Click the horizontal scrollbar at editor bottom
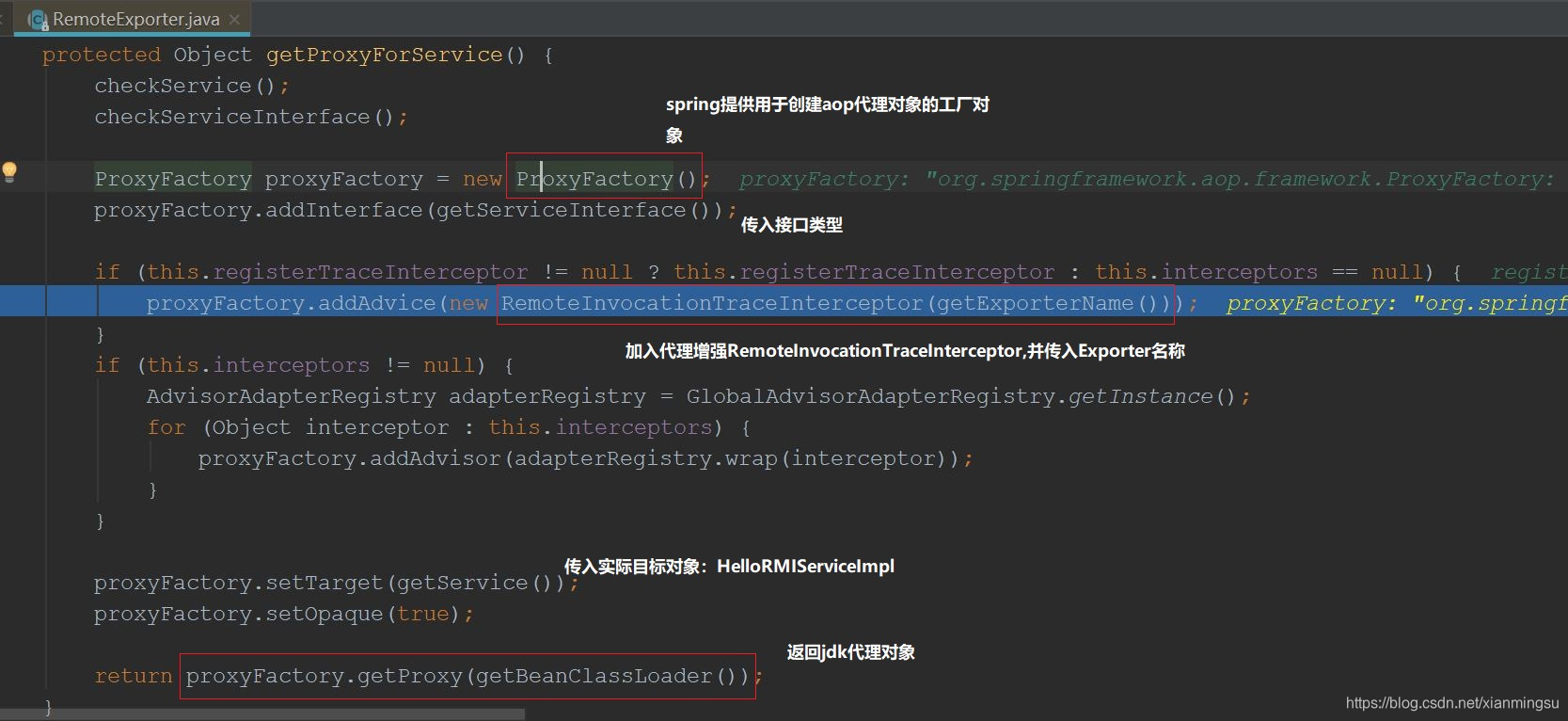1568x721 pixels. 262,714
